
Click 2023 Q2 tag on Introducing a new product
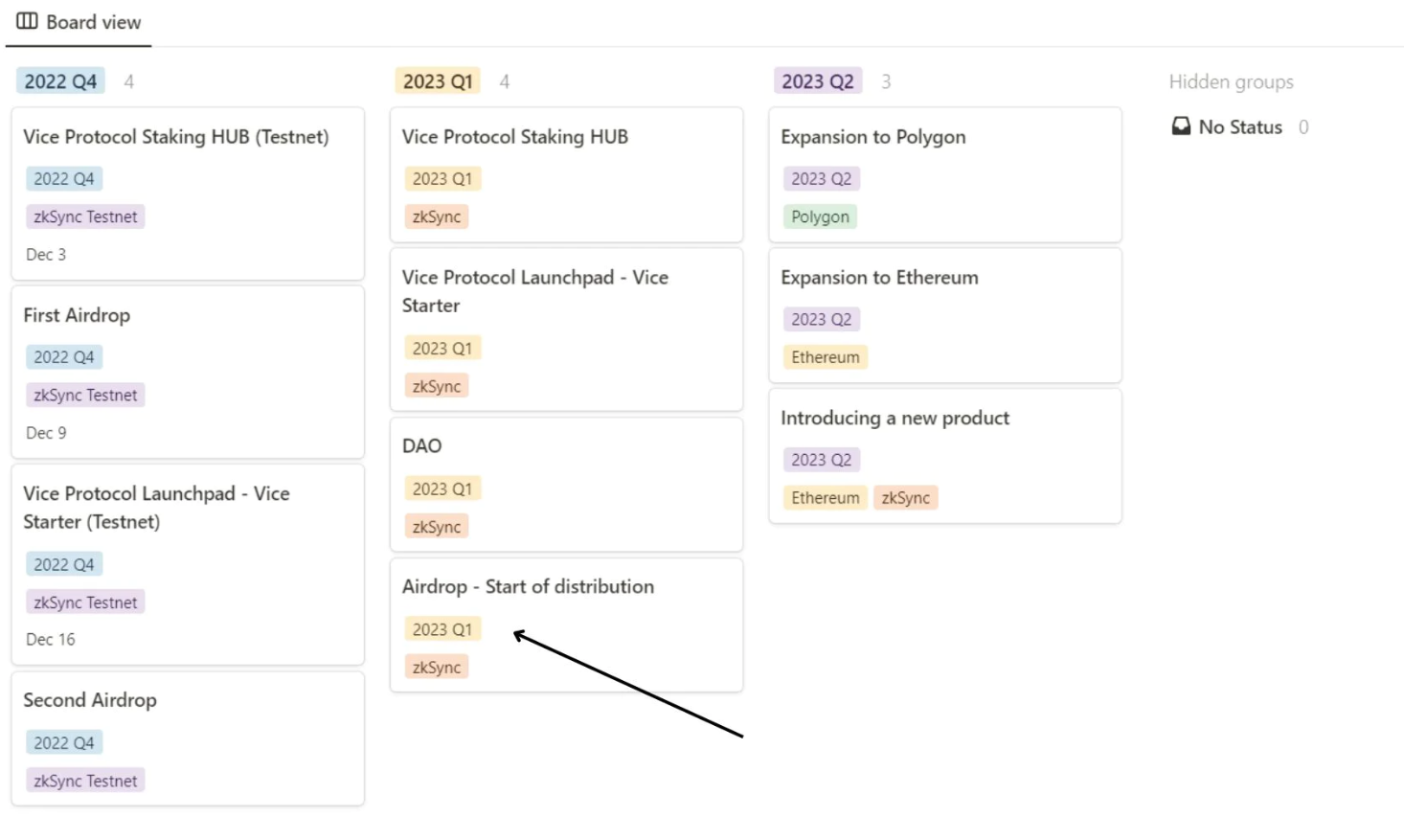coord(821,460)
